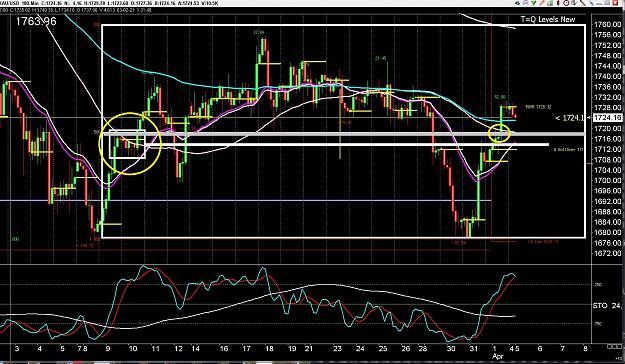
Task: Click date 25 on the time axis
Action: [x=383, y=349]
